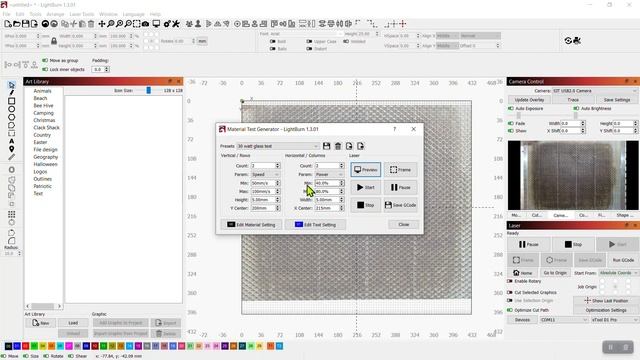Select the Position Laser pin tool
Viewport: 640px width, 360px height.
[x=11, y=149]
